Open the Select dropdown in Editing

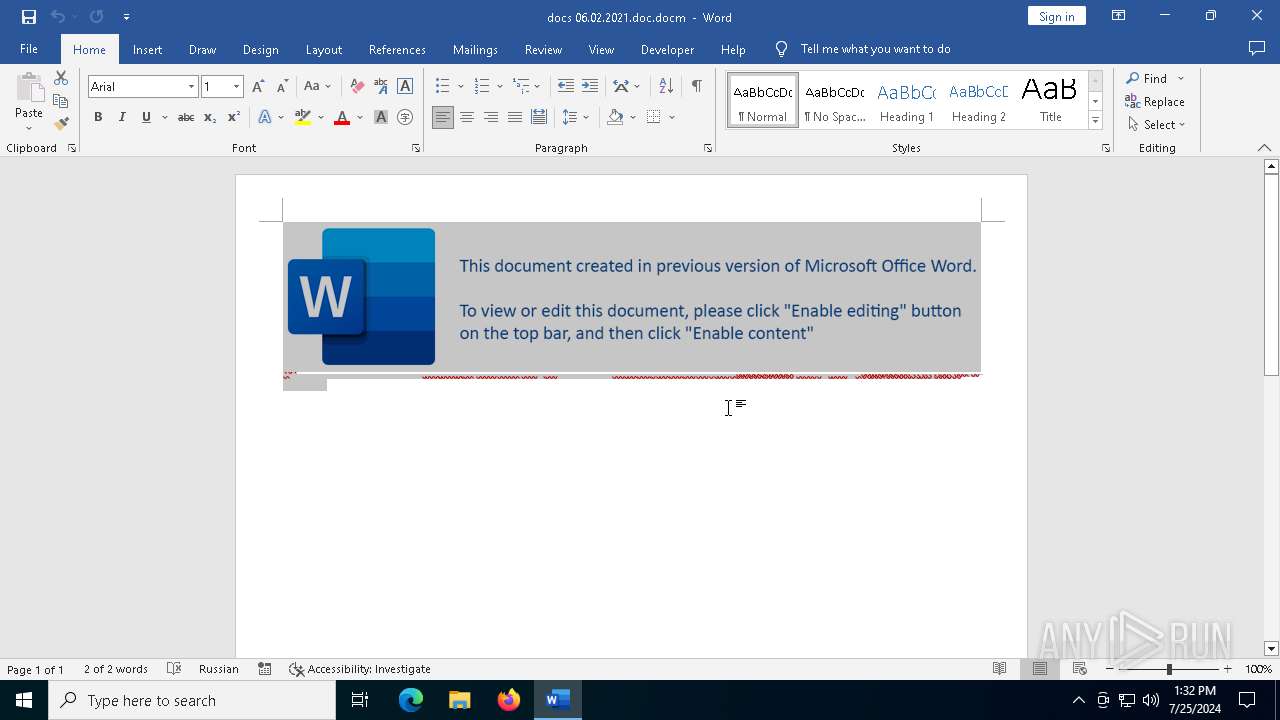pyautogui.click(x=1156, y=125)
